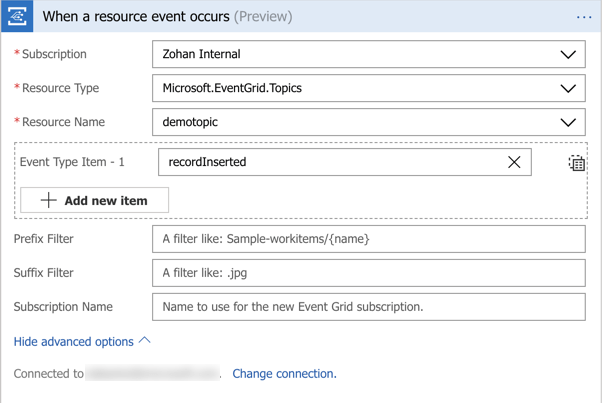Click the plus icon beside Add new item
The image size is (602, 403).
pyautogui.click(x=48, y=200)
